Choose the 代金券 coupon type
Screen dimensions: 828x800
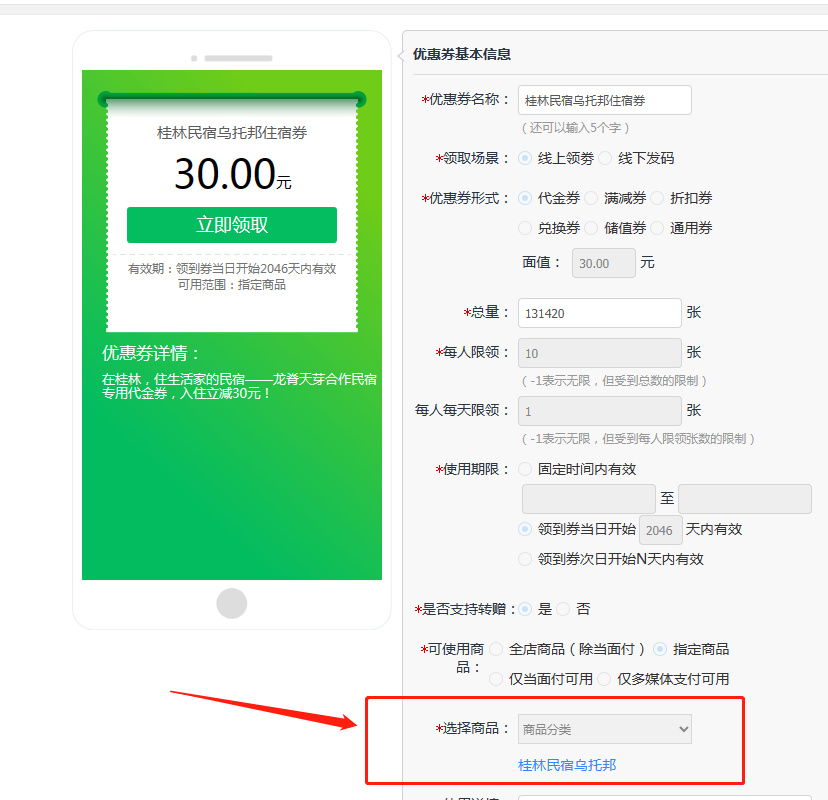(x=525, y=198)
